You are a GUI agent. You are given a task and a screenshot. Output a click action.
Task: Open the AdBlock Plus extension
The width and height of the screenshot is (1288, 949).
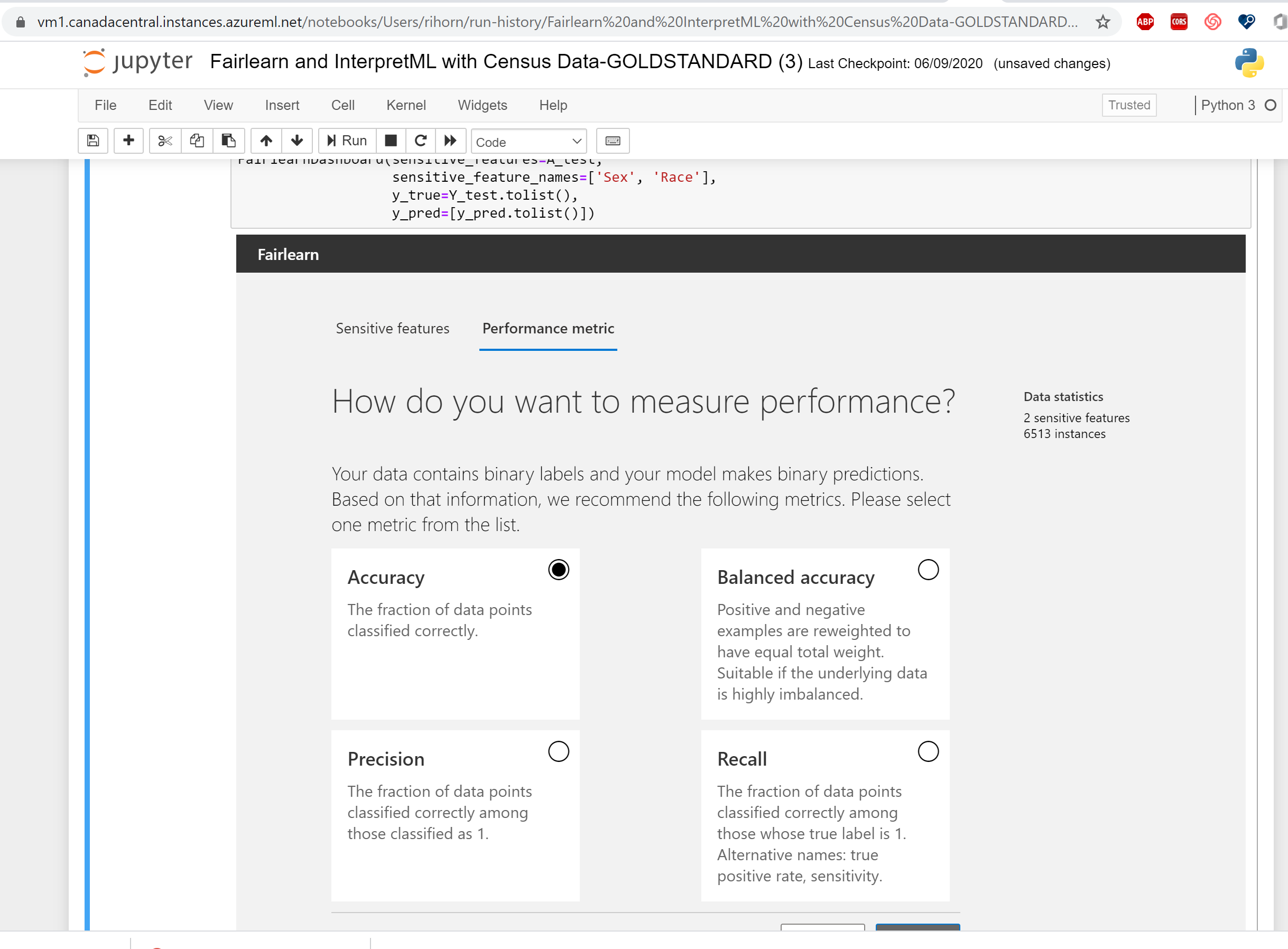(1144, 22)
